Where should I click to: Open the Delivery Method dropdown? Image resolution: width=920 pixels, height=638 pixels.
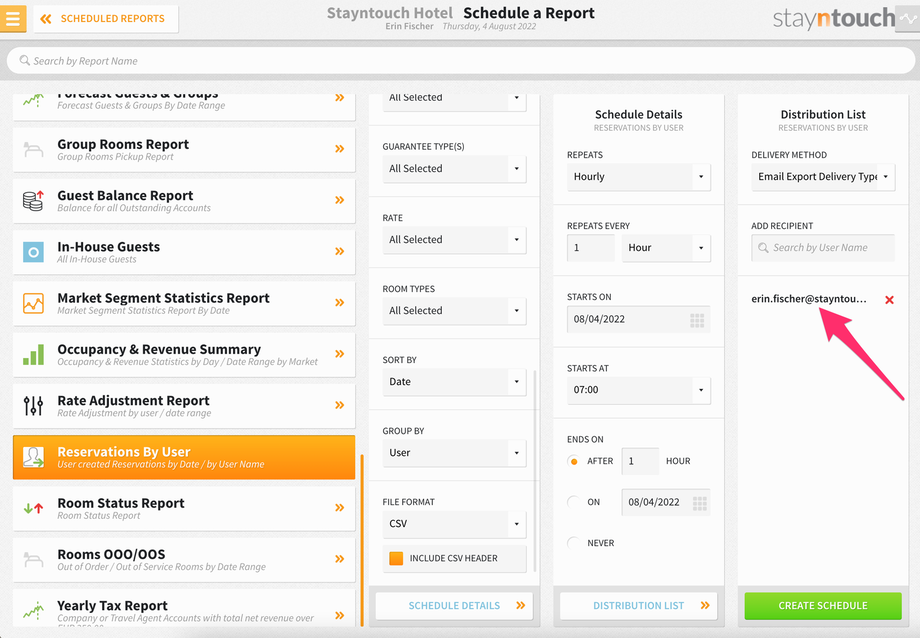tap(823, 177)
